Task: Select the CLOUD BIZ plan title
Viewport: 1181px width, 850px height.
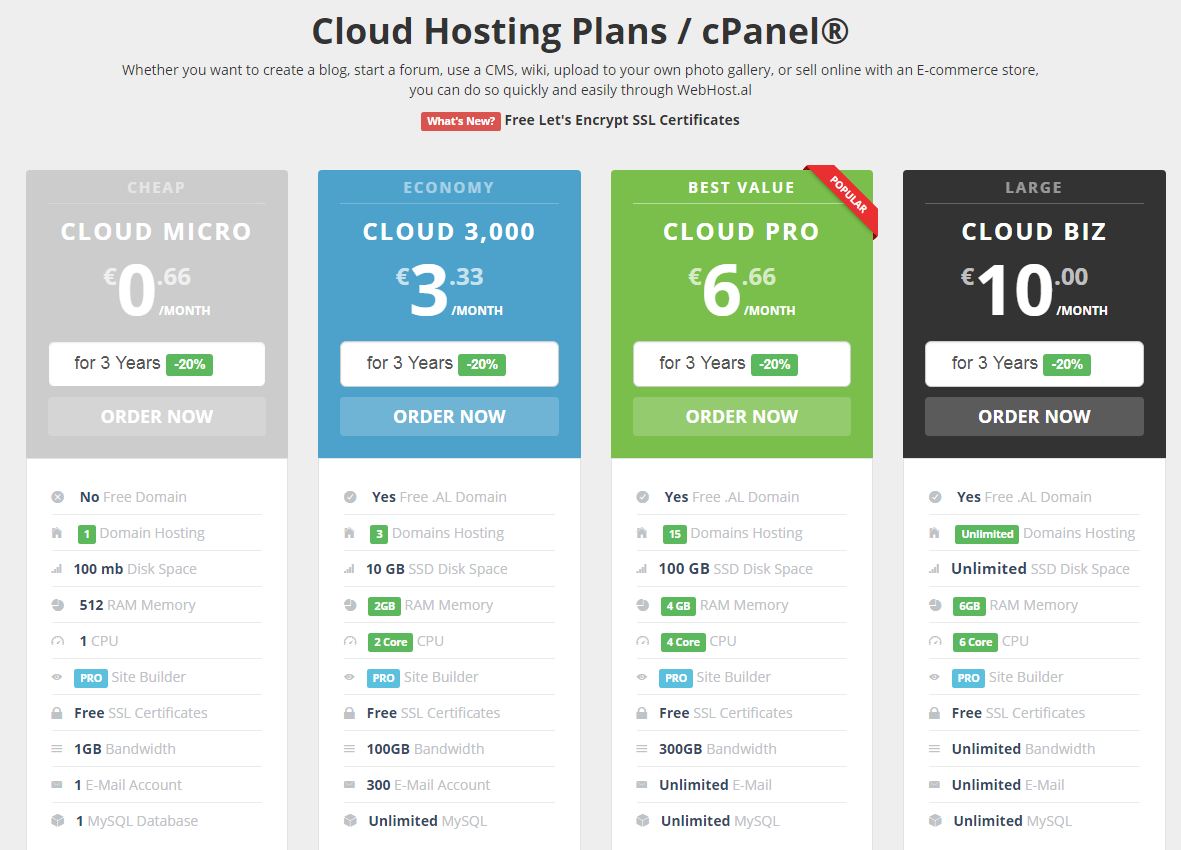Action: tap(1034, 232)
